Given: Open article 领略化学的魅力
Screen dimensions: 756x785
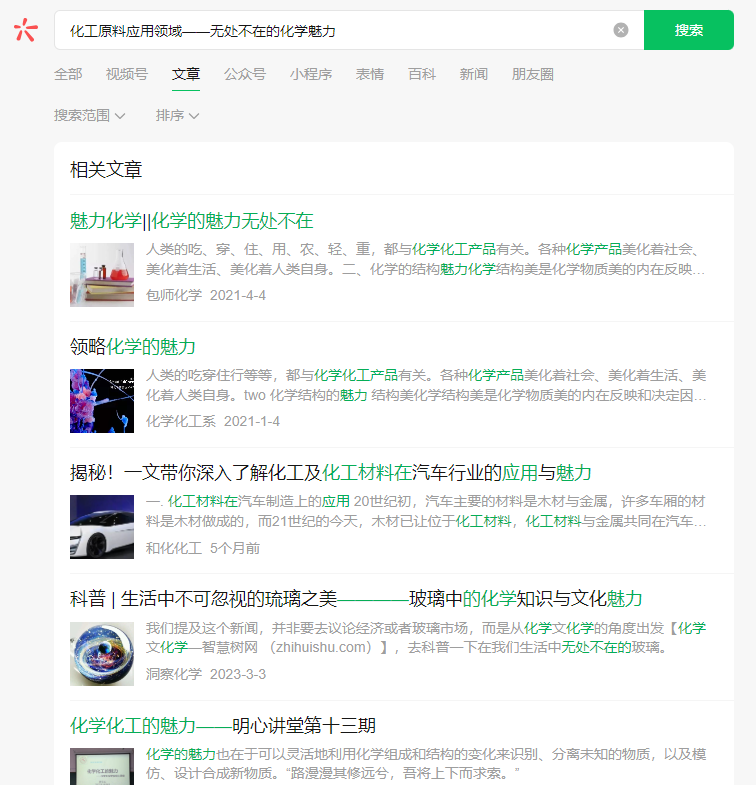Looking at the screenshot, I should point(133,346).
